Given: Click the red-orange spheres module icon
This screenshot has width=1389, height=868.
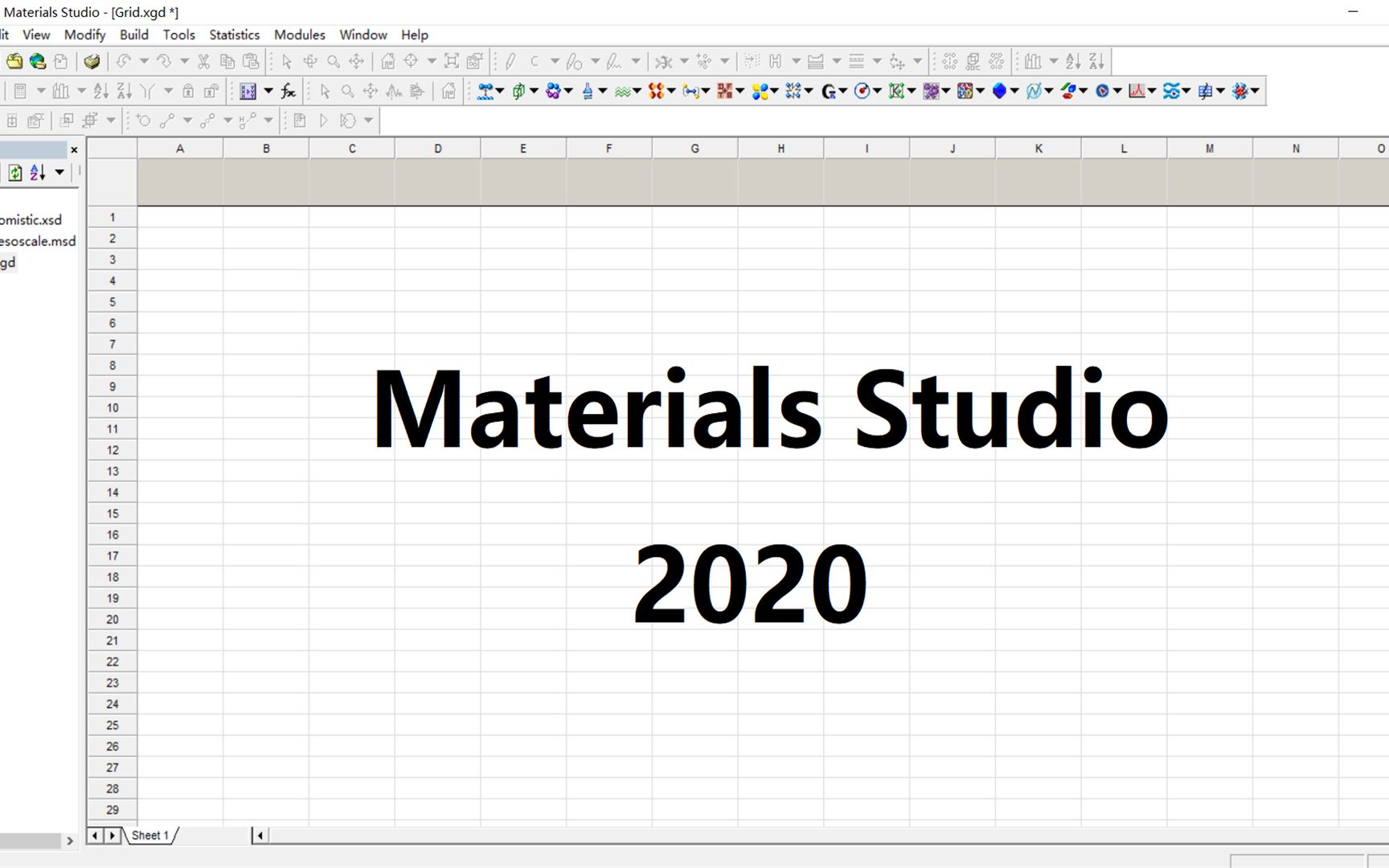Looking at the screenshot, I should point(656,91).
